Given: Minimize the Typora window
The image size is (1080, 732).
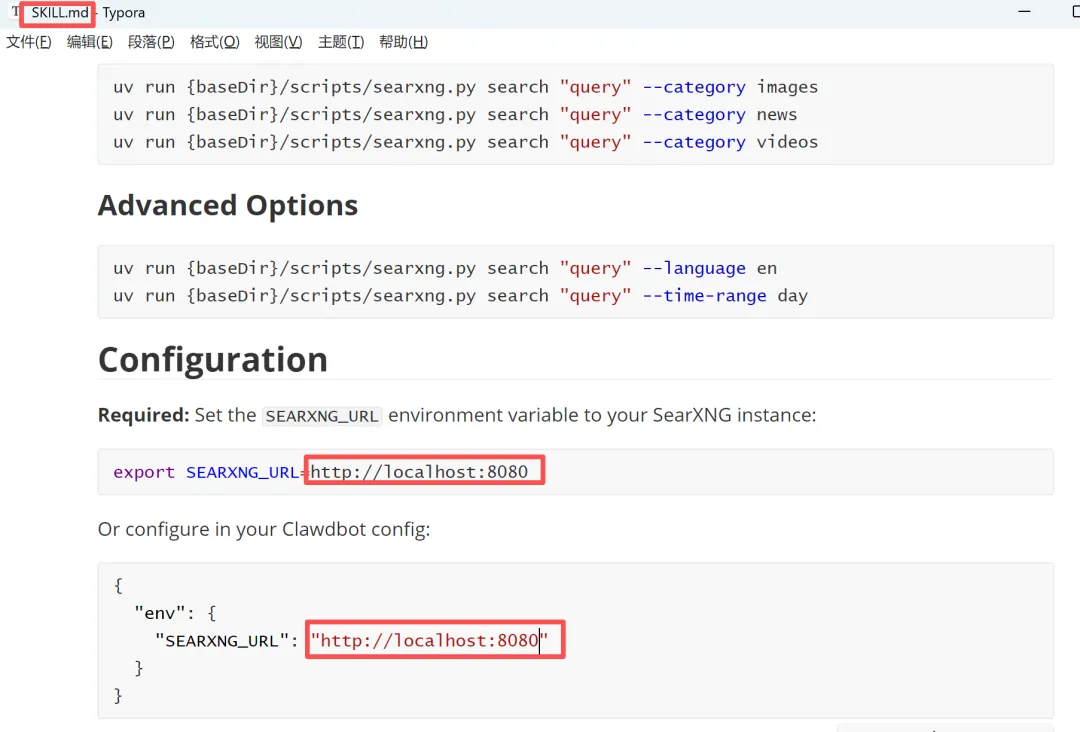Looking at the screenshot, I should pos(1024,12).
